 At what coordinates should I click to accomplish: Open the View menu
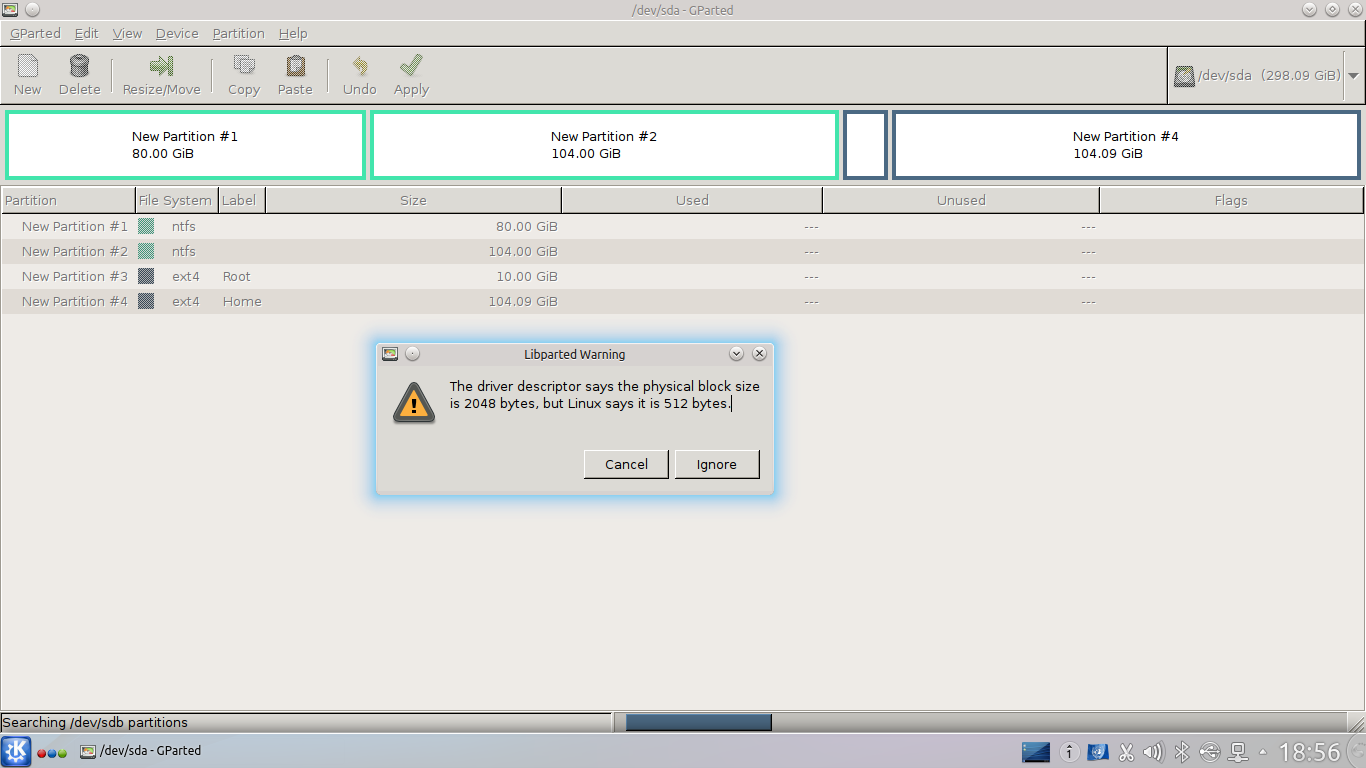tap(127, 33)
